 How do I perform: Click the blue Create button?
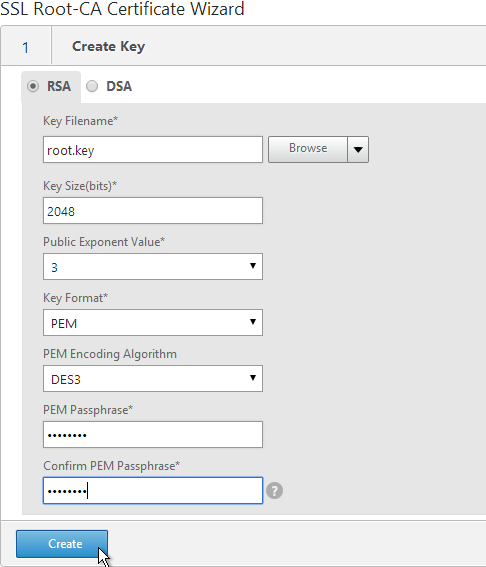[x=62, y=544]
